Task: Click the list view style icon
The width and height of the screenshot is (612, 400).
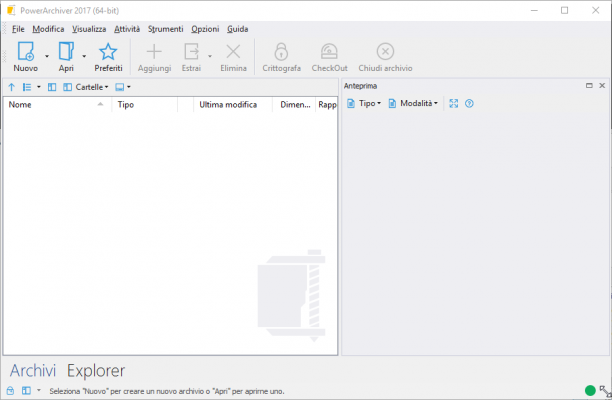Action: coord(27,87)
